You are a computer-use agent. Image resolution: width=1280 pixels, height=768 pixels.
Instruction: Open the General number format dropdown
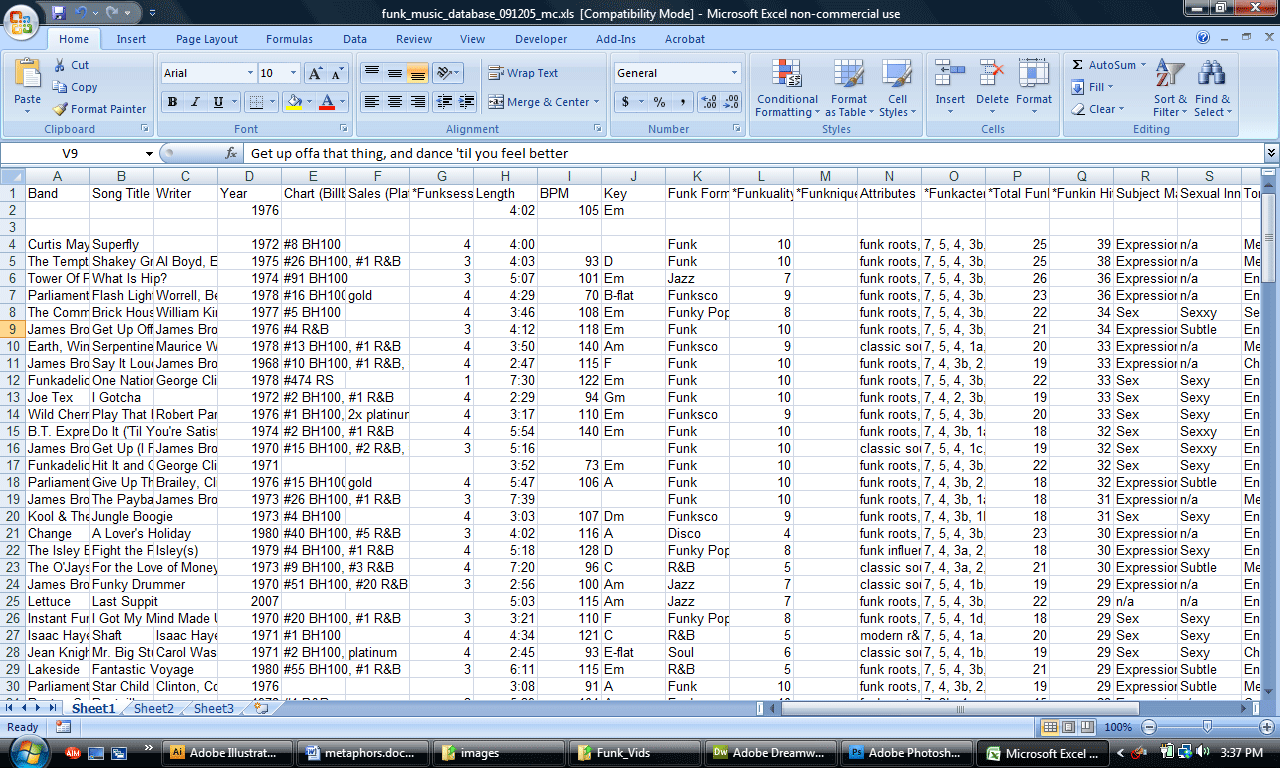tap(734, 73)
